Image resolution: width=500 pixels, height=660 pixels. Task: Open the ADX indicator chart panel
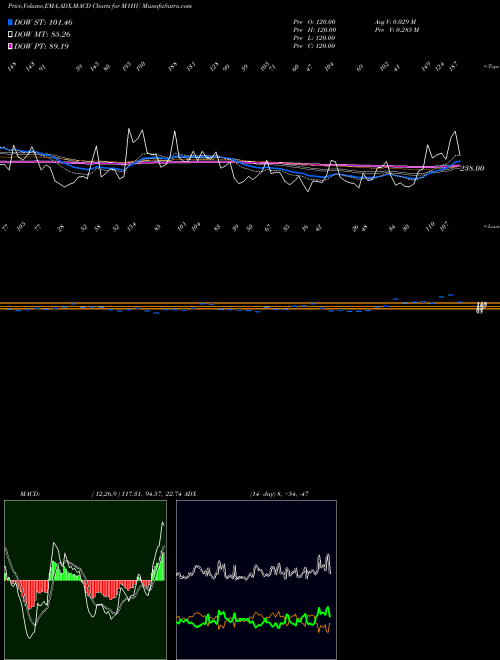pos(256,580)
